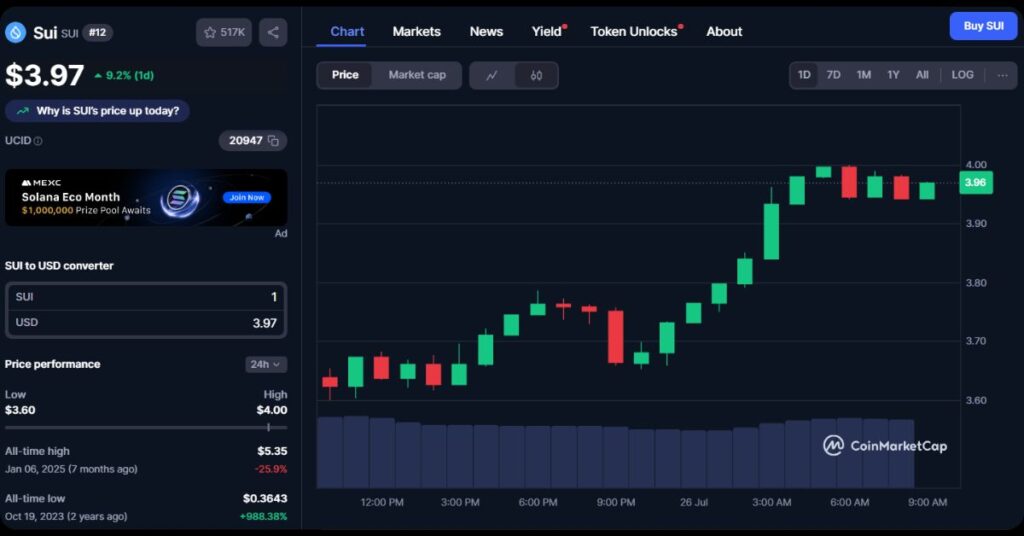Click the price performance low-high range bar

coord(146,428)
